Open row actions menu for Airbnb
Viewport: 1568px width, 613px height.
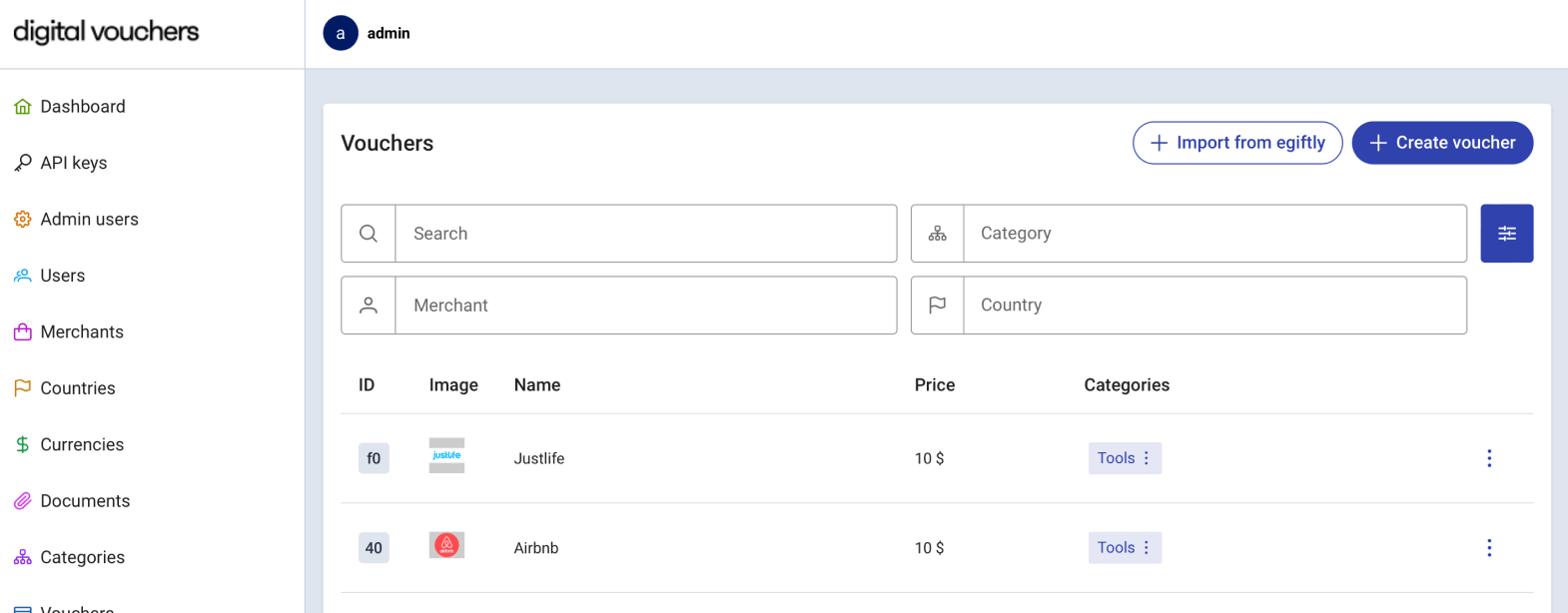[x=1488, y=548]
